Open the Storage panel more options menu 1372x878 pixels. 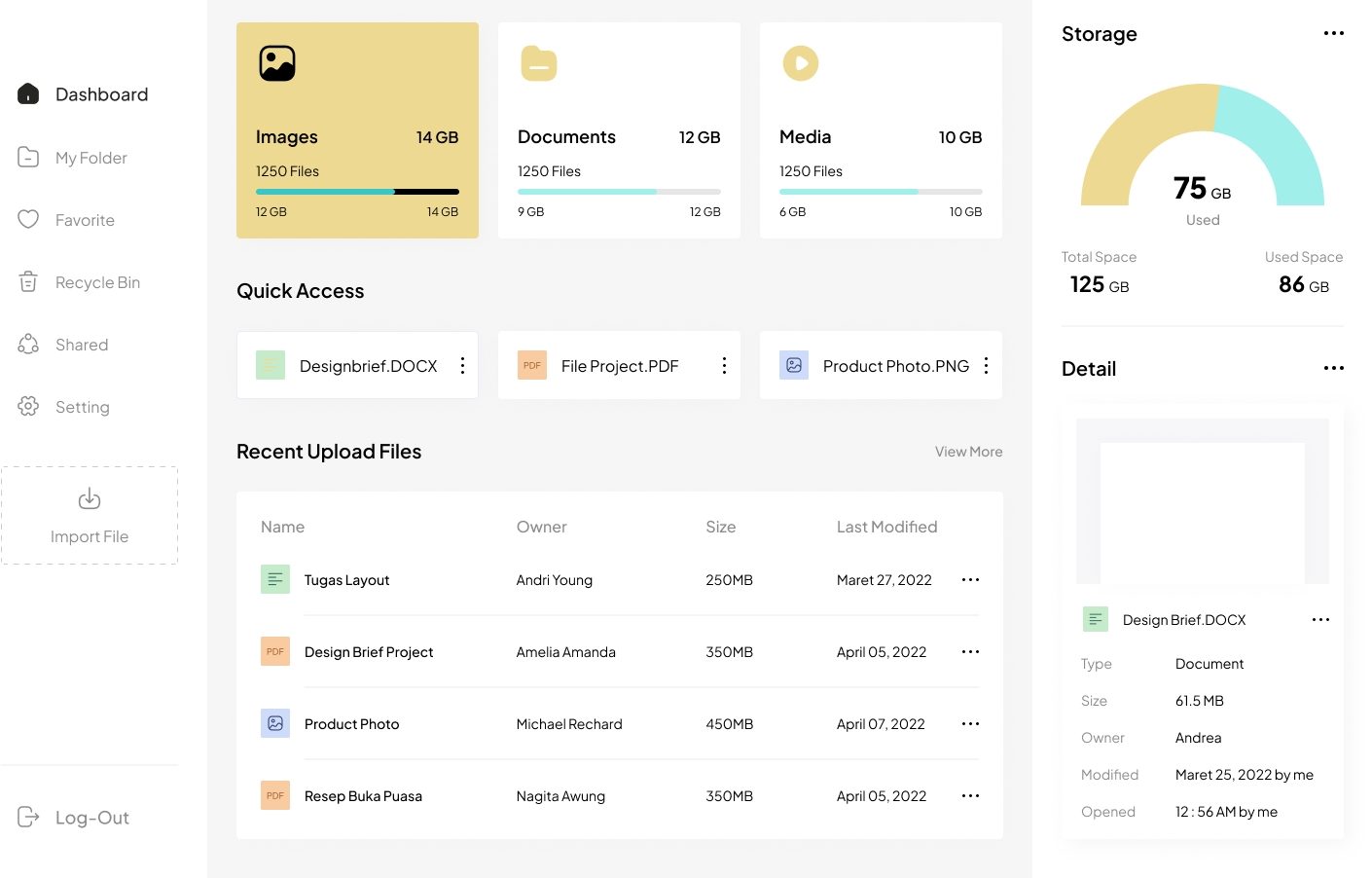[1333, 33]
